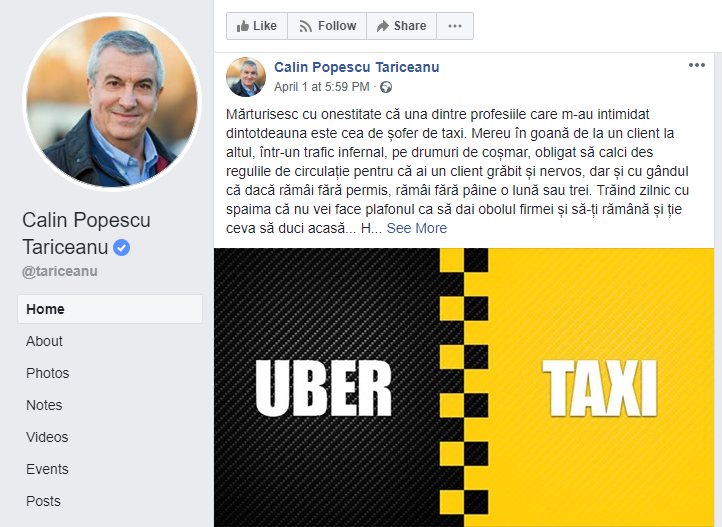The height and width of the screenshot is (527, 722).
Task: Click the blue verified badge
Action: (x=122, y=248)
